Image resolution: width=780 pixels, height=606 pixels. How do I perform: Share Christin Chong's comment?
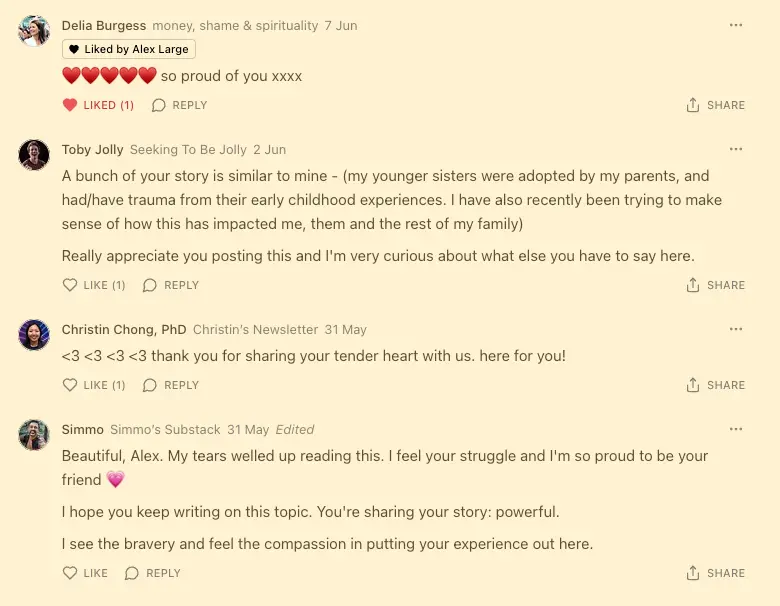(x=716, y=385)
